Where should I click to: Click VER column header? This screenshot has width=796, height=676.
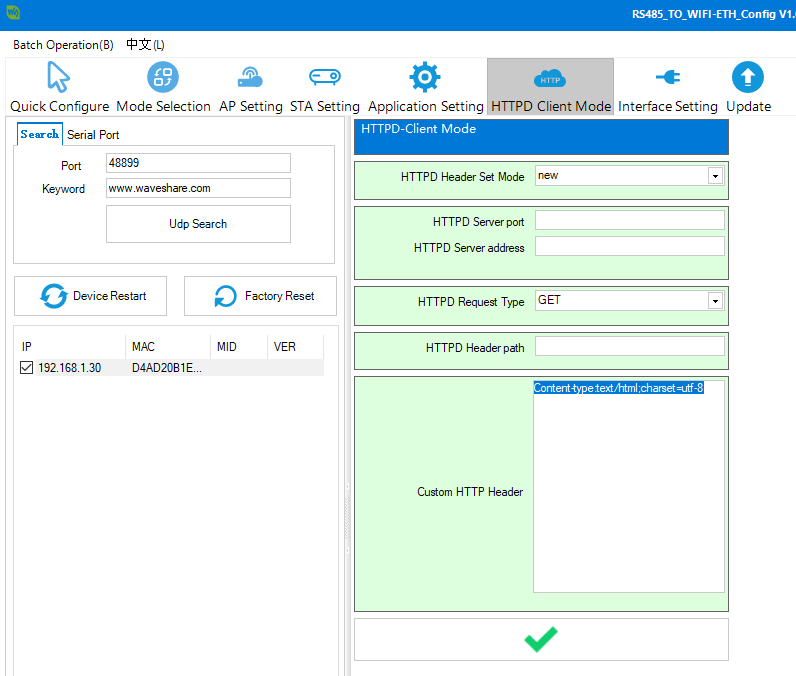pos(295,347)
